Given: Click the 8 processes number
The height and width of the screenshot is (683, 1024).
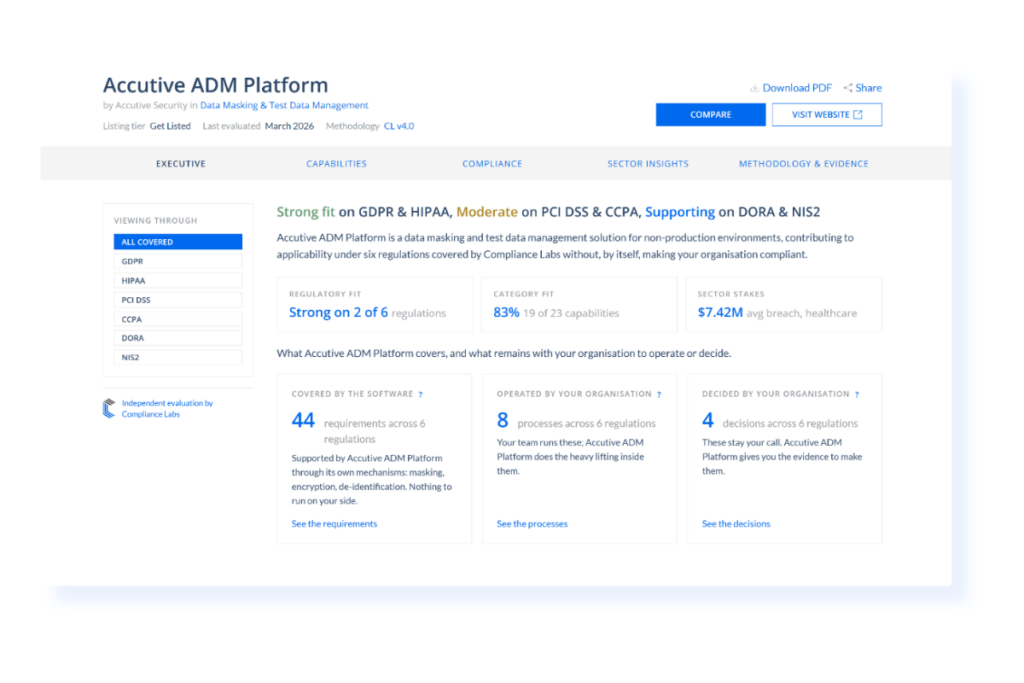Looking at the screenshot, I should [502, 421].
